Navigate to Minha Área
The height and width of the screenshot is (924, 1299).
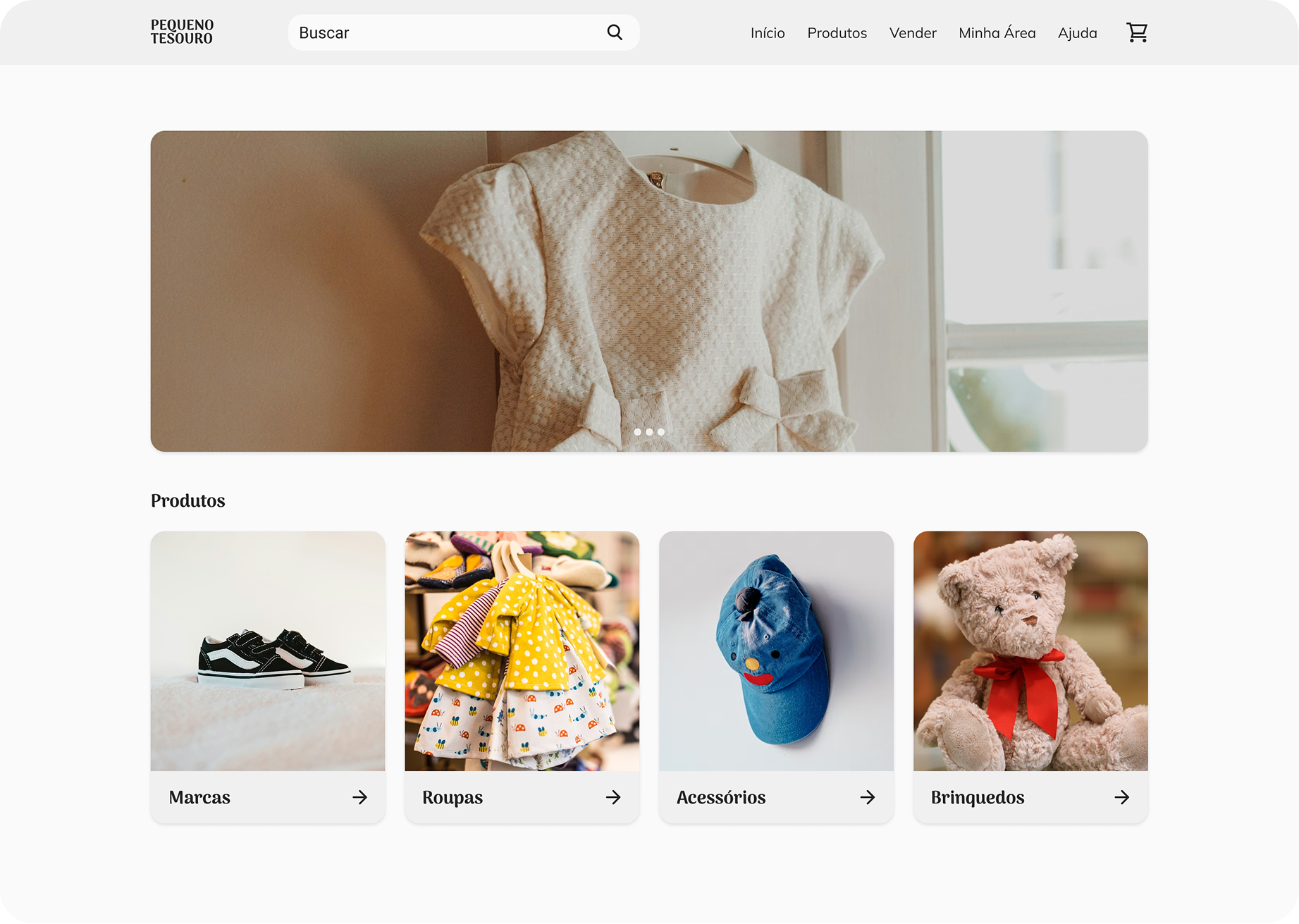point(997,33)
